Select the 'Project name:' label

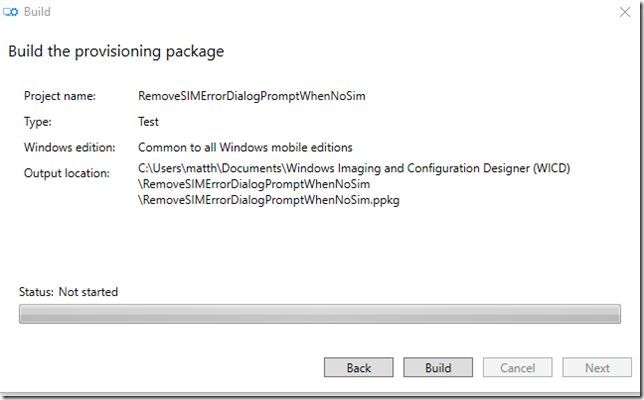coord(60,96)
